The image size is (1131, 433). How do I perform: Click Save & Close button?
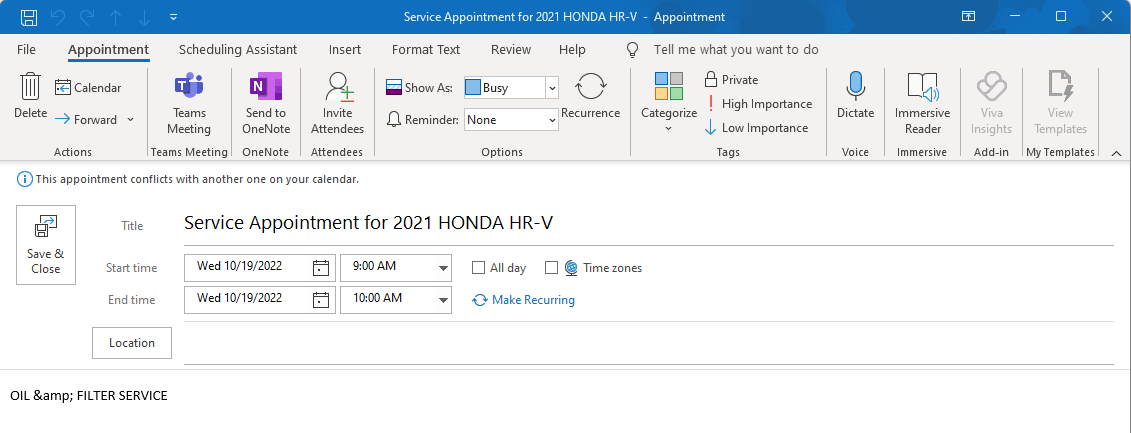46,245
